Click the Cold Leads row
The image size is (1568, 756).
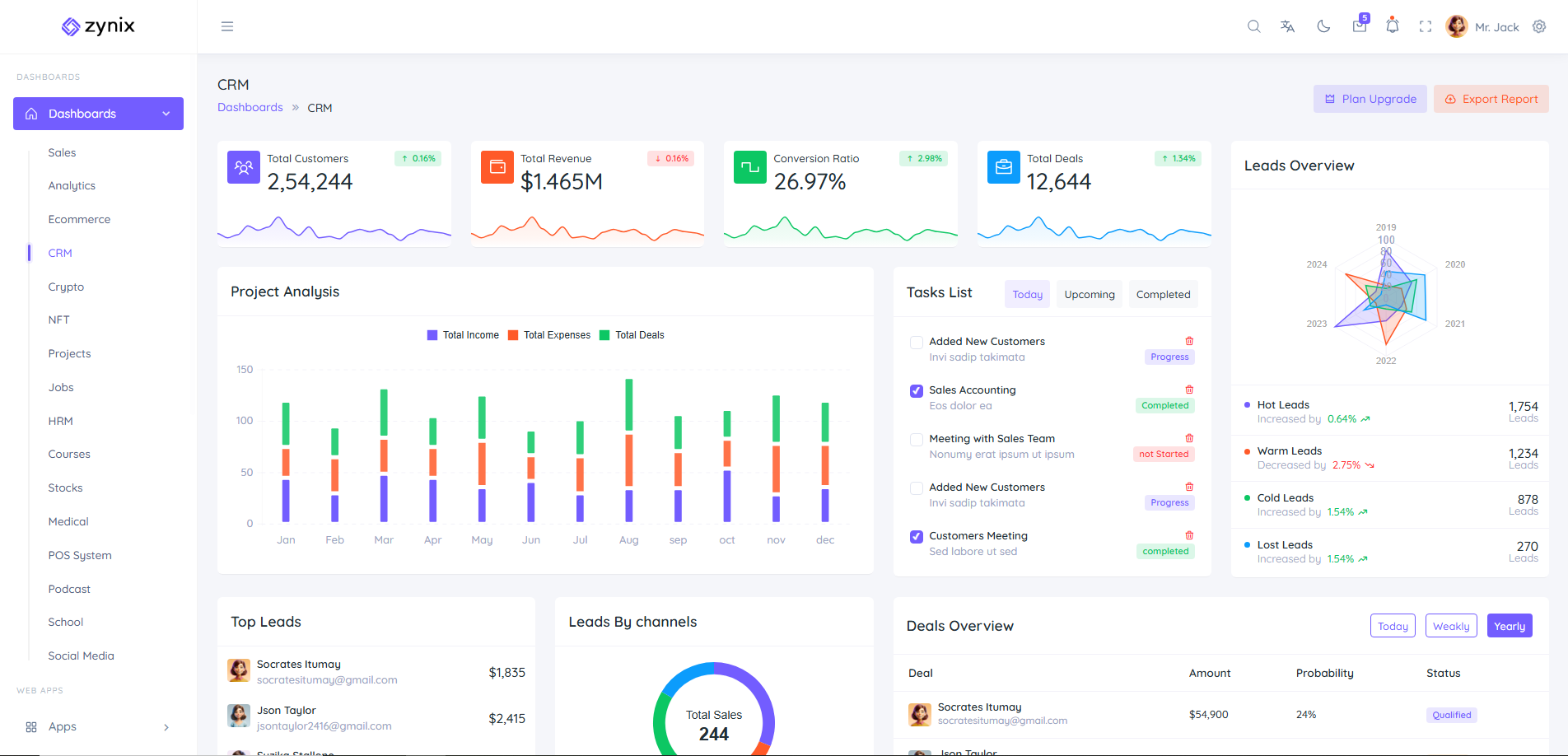click(x=1390, y=505)
